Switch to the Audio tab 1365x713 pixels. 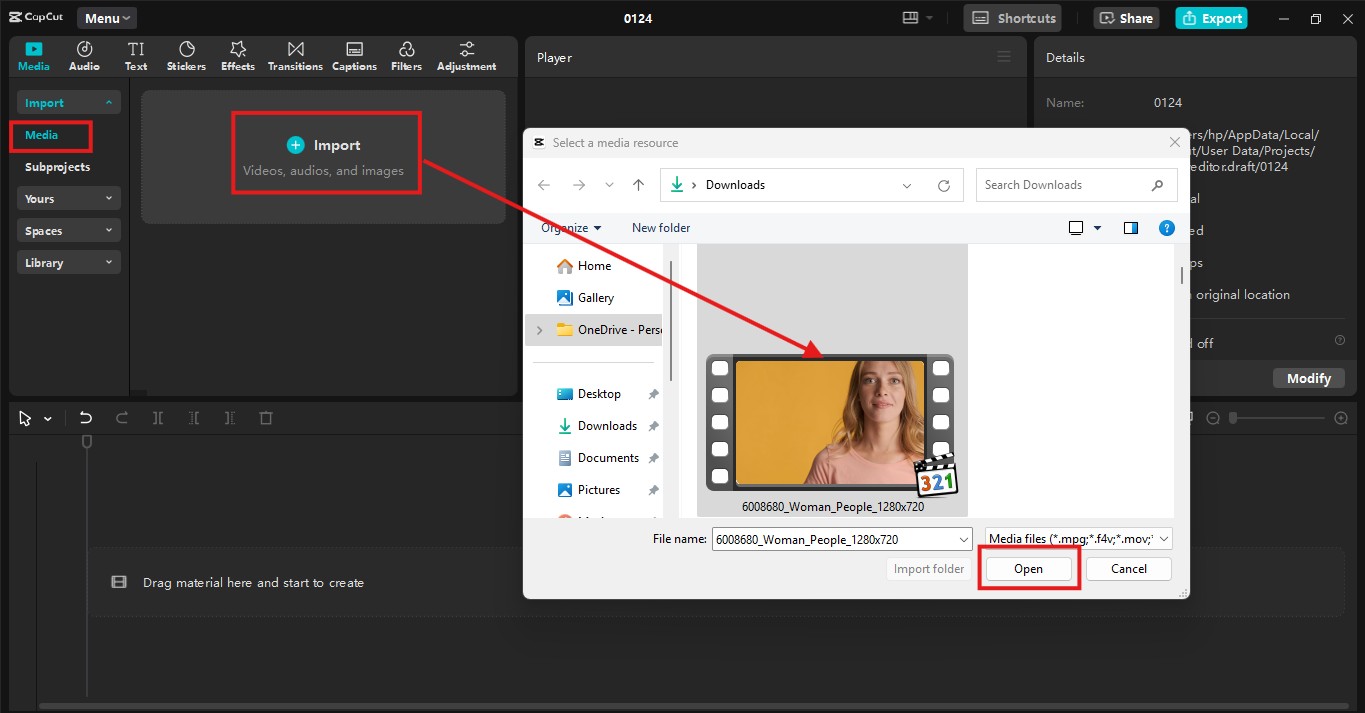pos(84,56)
